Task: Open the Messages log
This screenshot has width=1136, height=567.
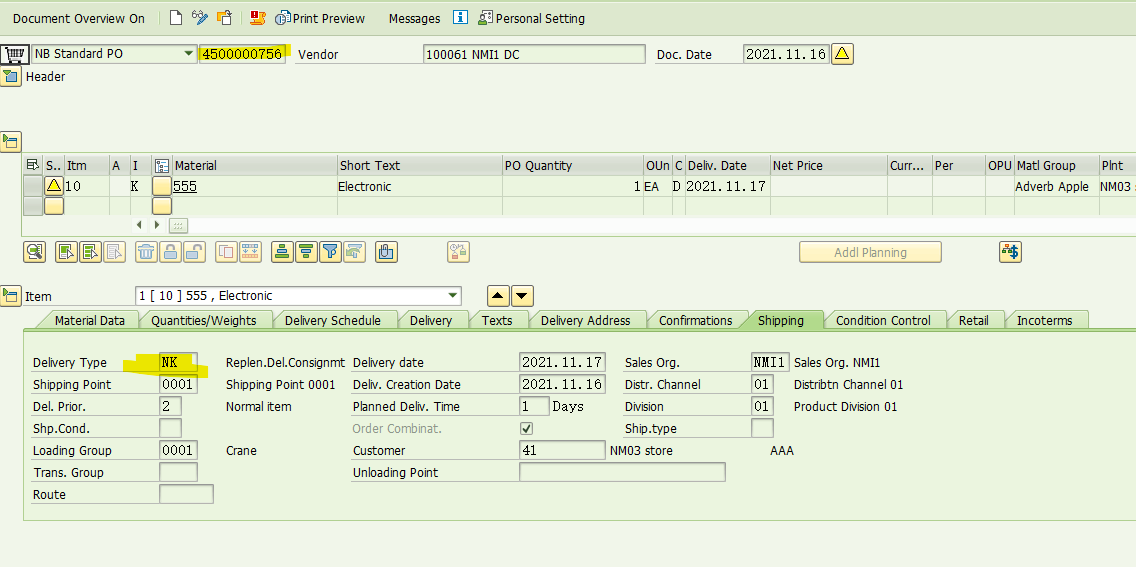Action: click(x=414, y=18)
